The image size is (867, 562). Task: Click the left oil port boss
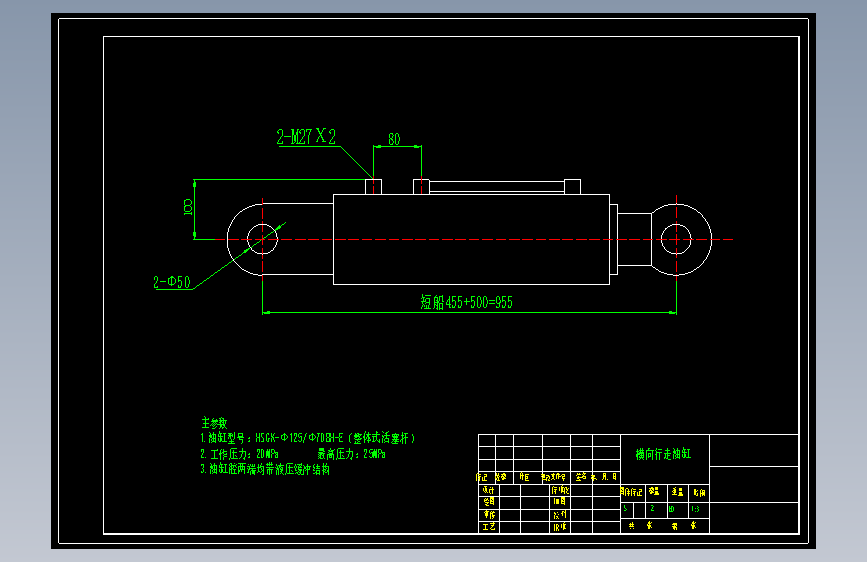(373, 187)
